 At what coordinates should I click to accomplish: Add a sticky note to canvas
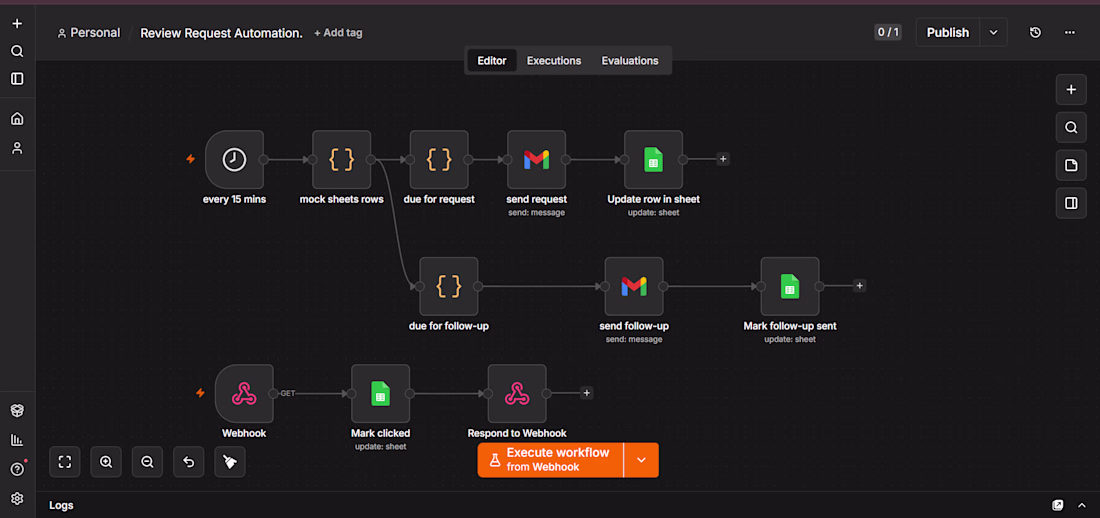(1071, 166)
